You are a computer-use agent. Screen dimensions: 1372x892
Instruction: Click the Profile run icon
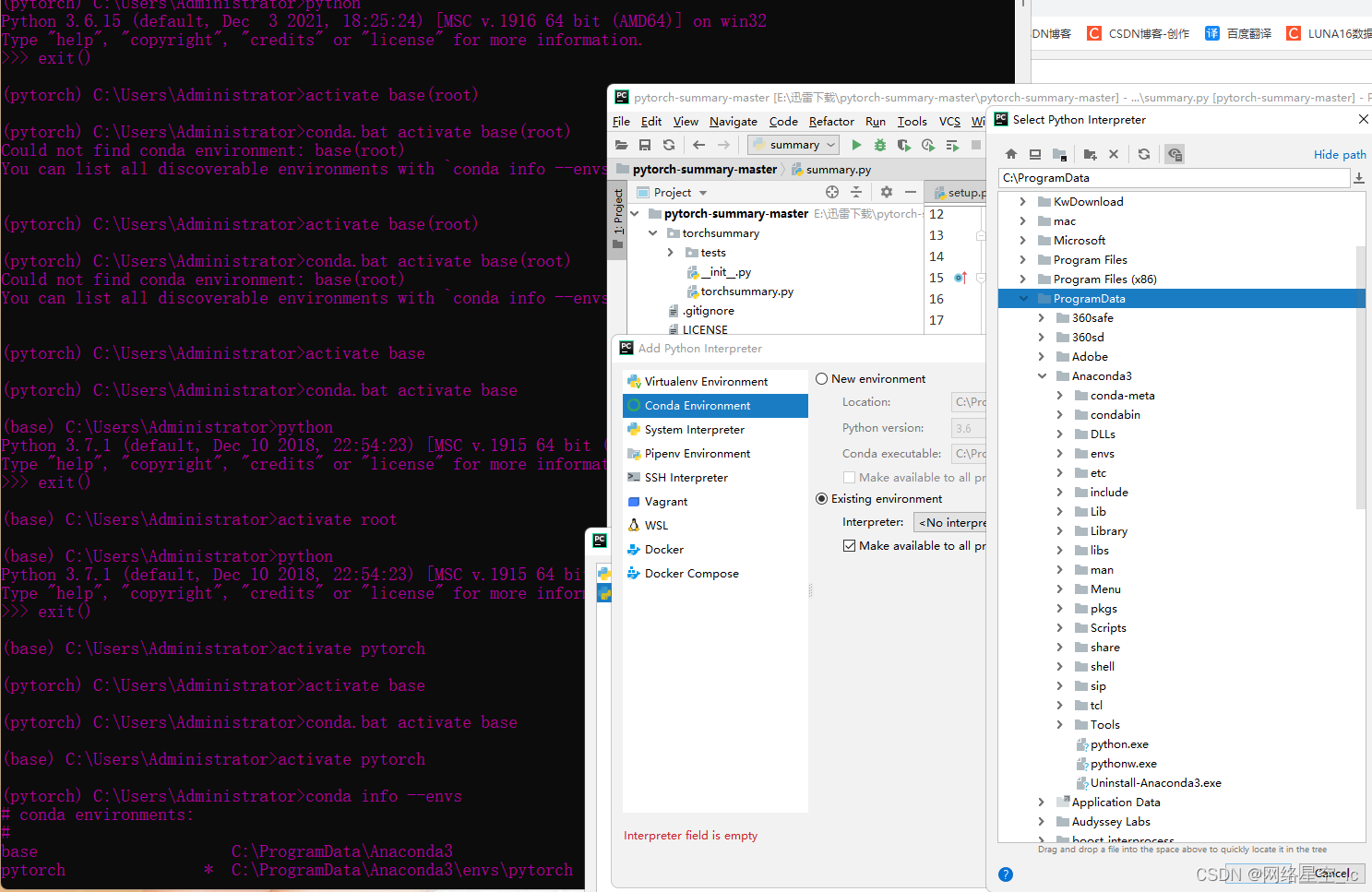tap(928, 145)
